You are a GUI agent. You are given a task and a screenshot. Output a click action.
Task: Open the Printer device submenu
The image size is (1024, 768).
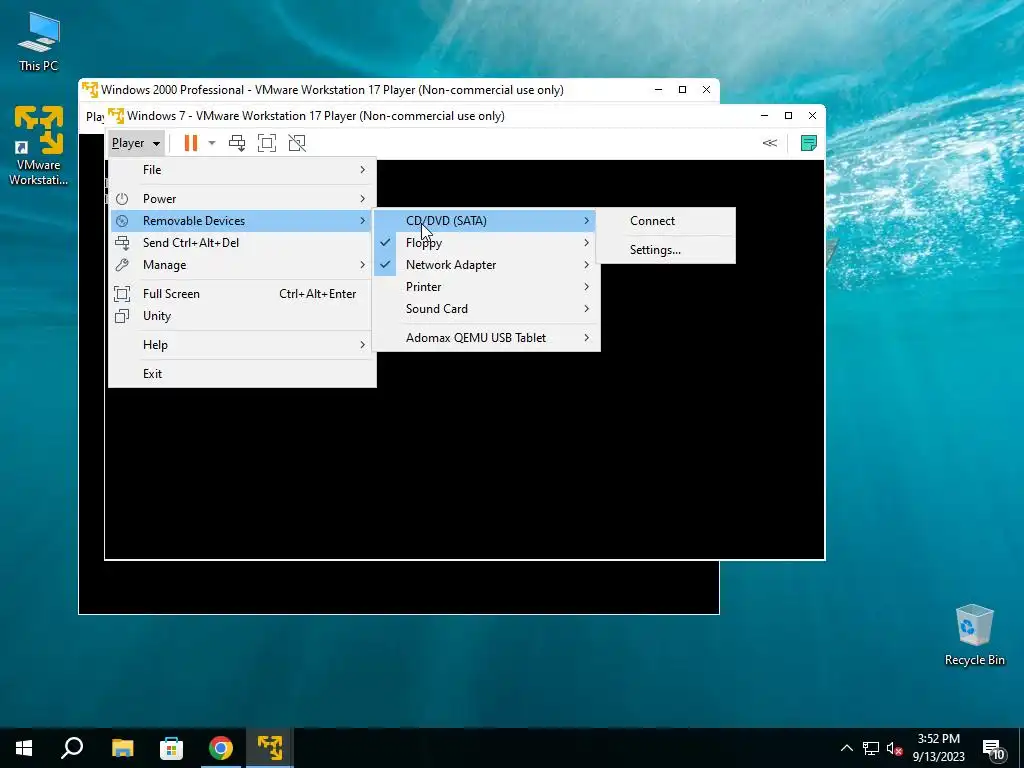click(x=486, y=287)
